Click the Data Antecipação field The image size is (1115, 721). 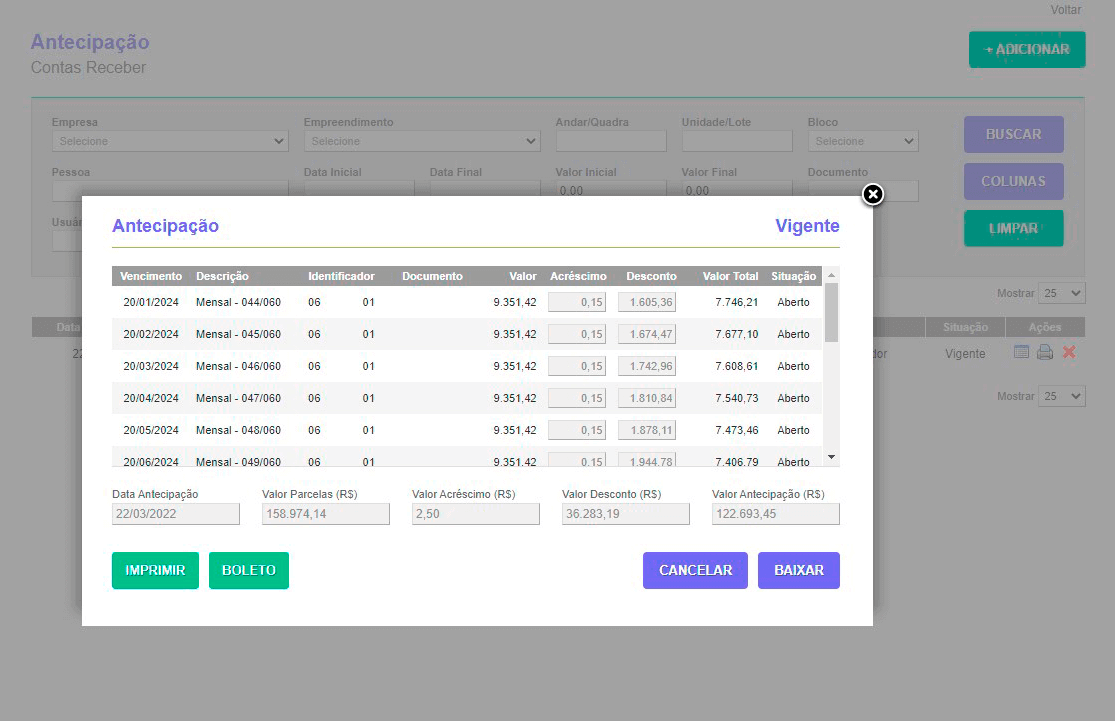pos(176,514)
